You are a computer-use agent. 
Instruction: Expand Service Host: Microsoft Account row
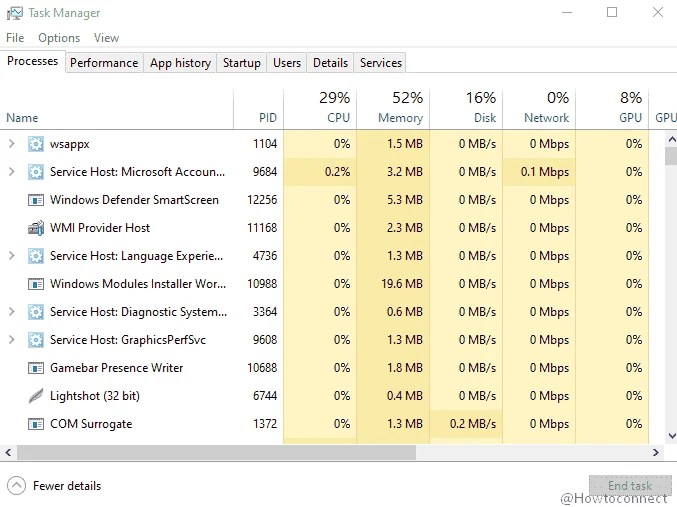pos(12,172)
